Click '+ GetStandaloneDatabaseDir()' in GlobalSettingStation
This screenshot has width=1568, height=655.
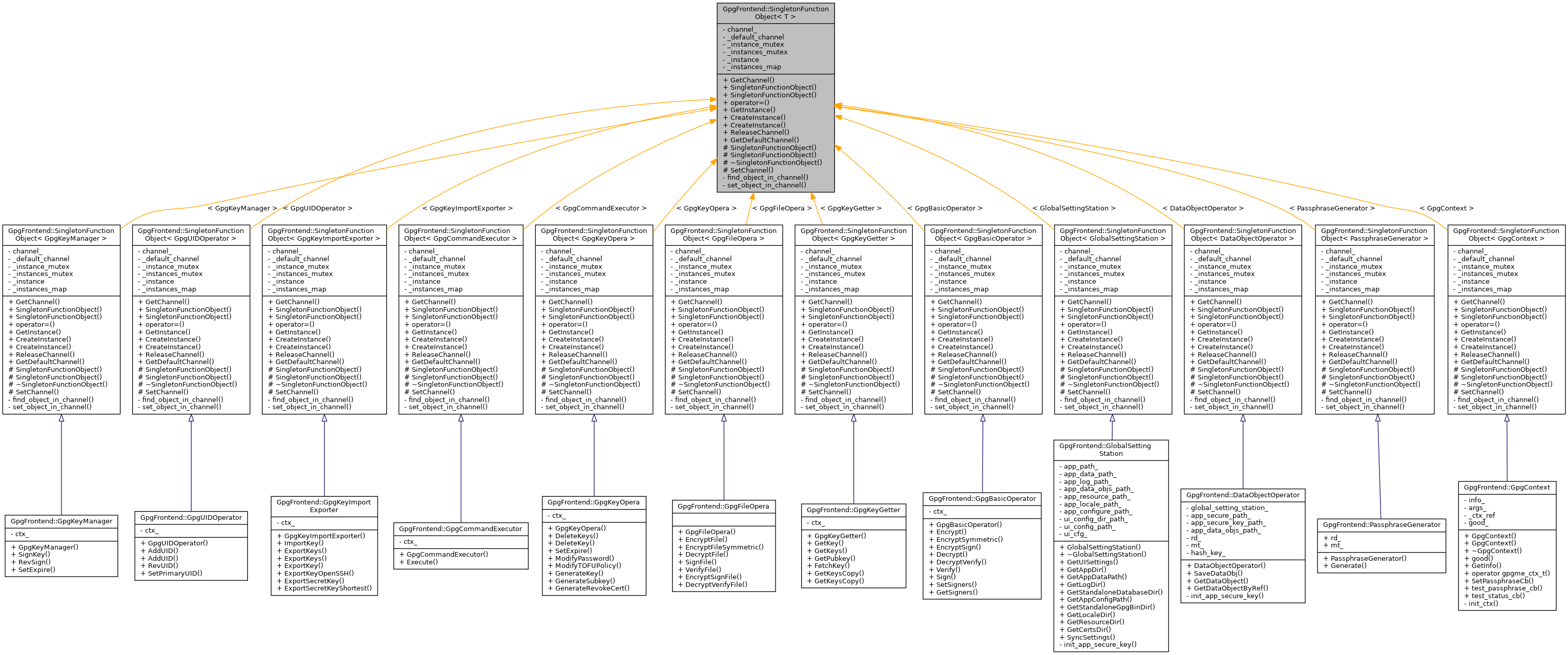coord(1111,593)
